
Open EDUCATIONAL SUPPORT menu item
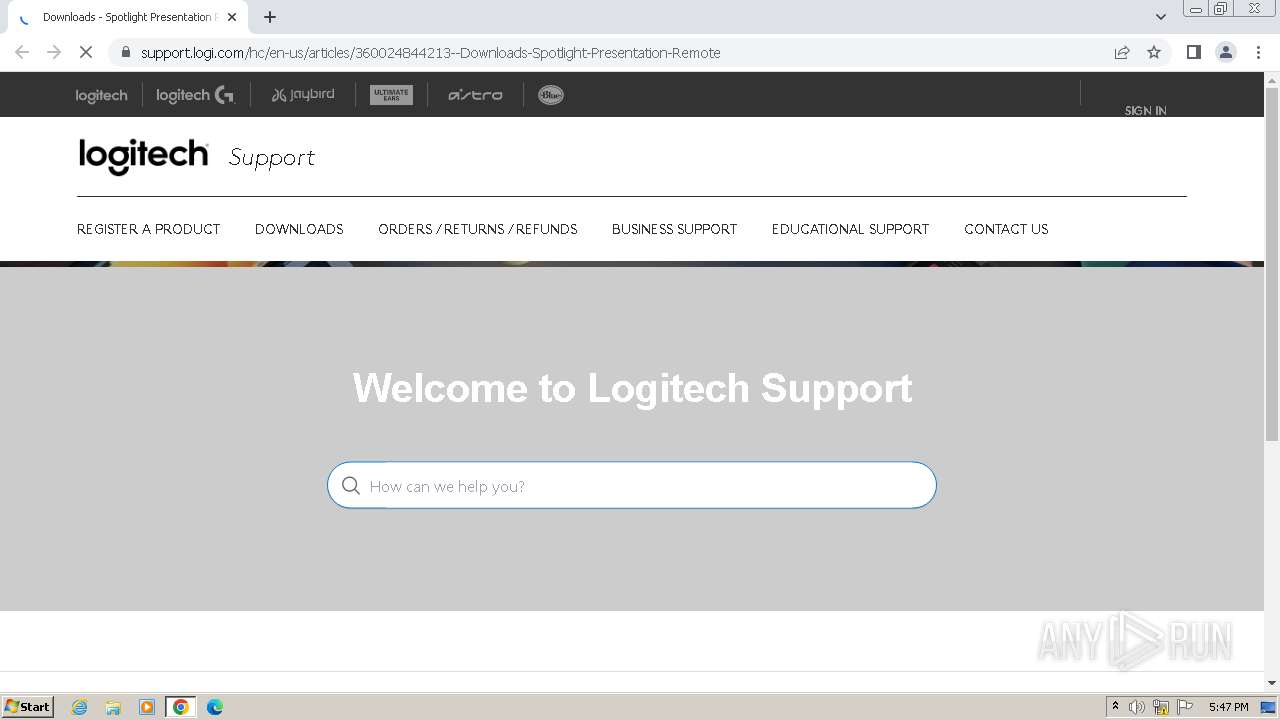[850, 229]
